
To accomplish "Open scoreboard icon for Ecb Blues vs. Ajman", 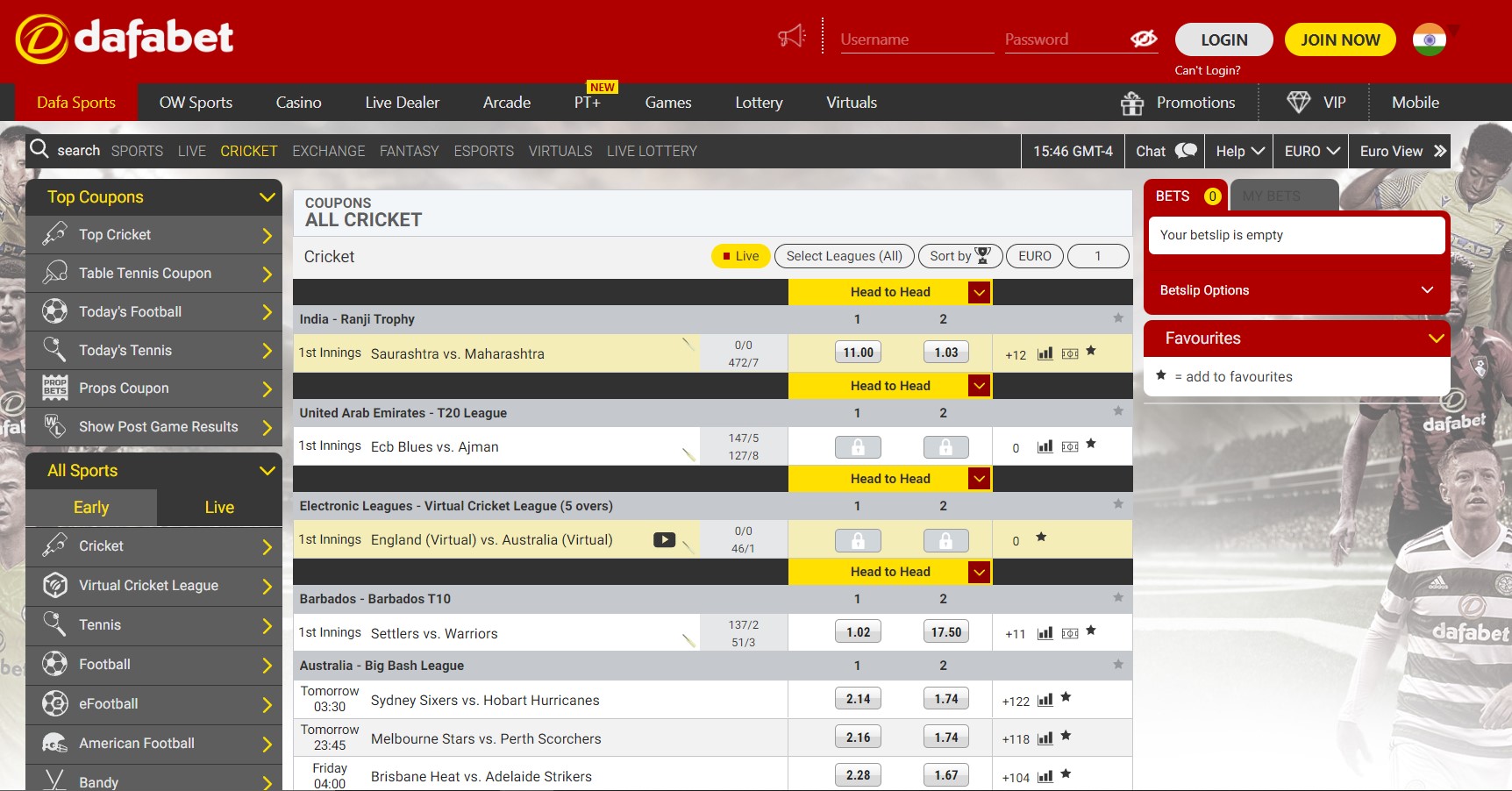I will pyautogui.click(x=1070, y=446).
